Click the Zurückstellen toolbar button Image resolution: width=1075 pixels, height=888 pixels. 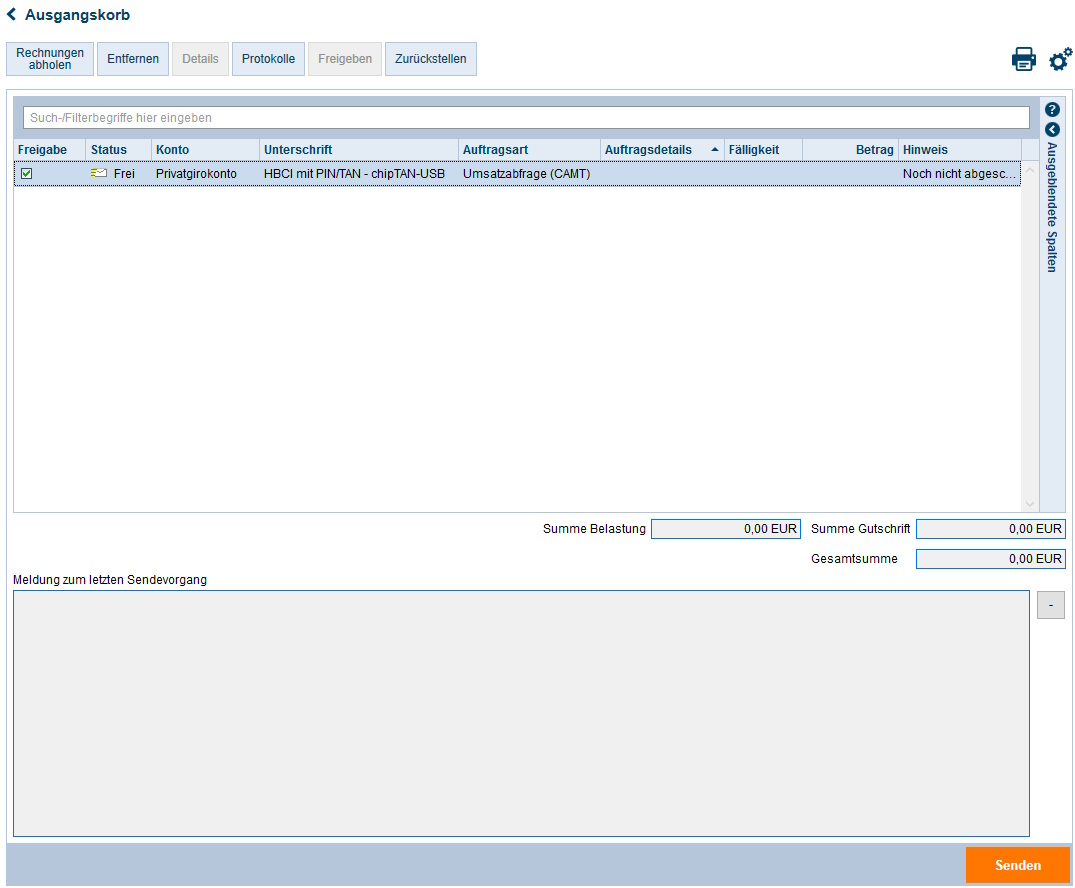pyautogui.click(x=430, y=59)
